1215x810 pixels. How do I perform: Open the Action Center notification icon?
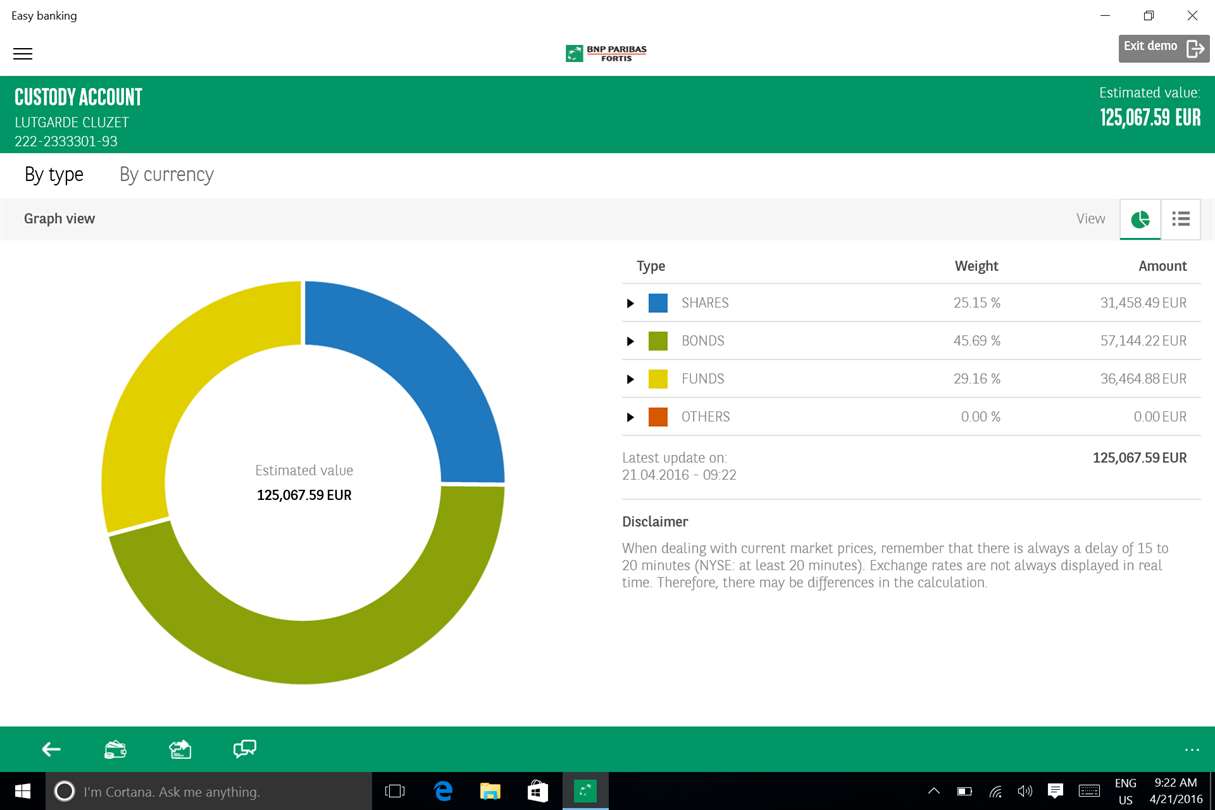1055,791
